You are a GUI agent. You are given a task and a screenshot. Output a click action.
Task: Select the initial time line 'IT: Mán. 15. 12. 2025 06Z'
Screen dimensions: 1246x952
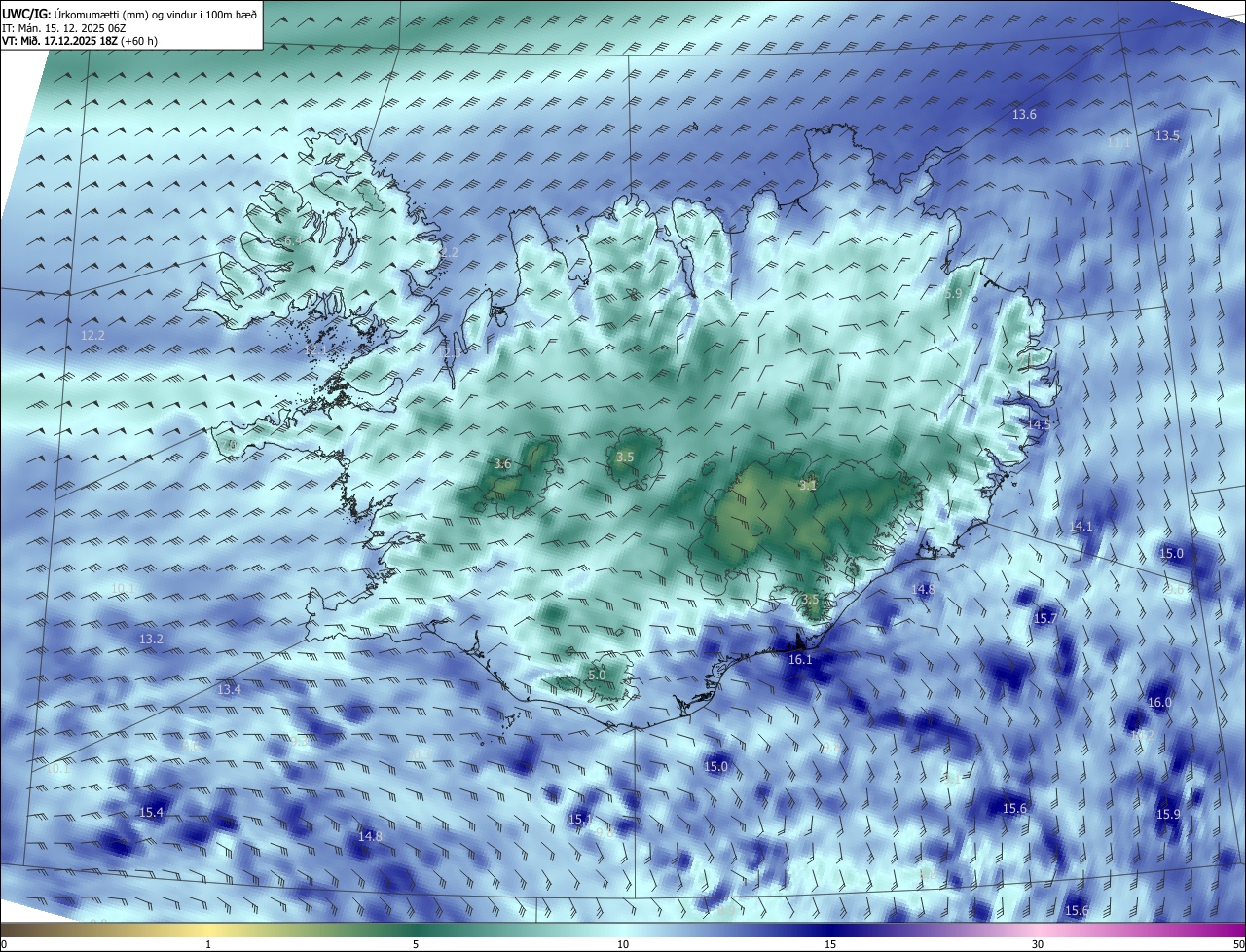pos(65,27)
